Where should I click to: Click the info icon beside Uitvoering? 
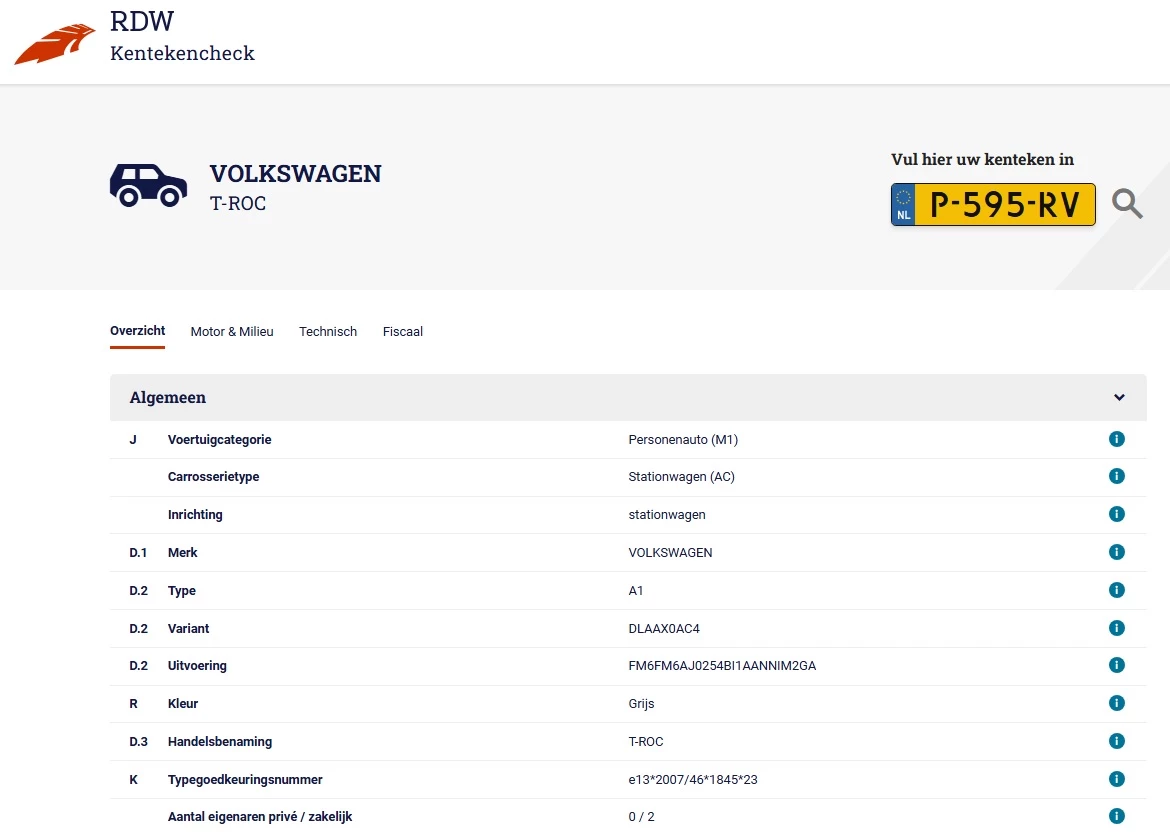point(1117,664)
